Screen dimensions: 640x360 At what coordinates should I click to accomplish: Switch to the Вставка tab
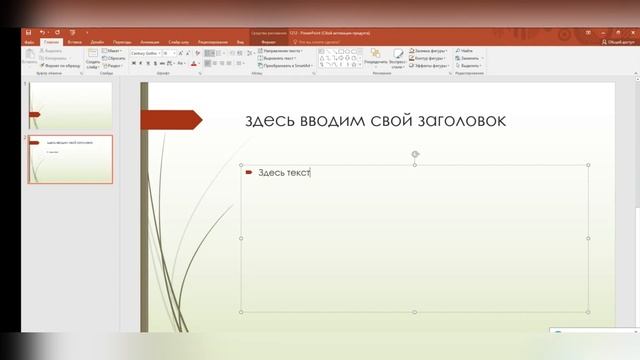(x=75, y=42)
